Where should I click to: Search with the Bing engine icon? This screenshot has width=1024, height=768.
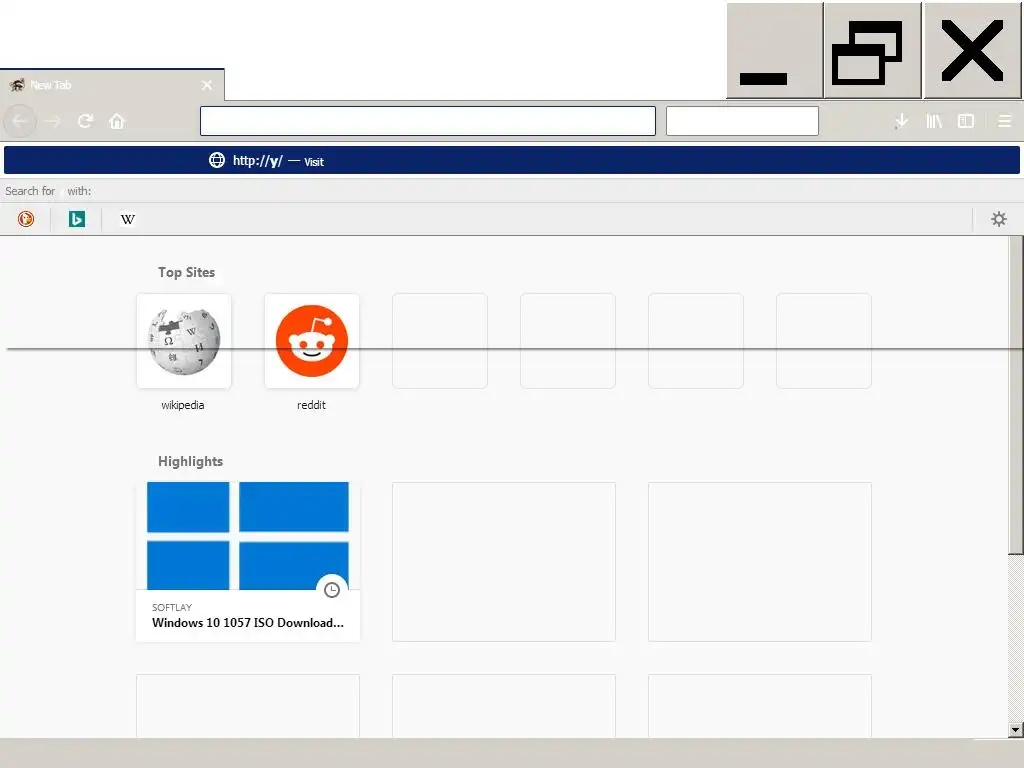(x=77, y=219)
